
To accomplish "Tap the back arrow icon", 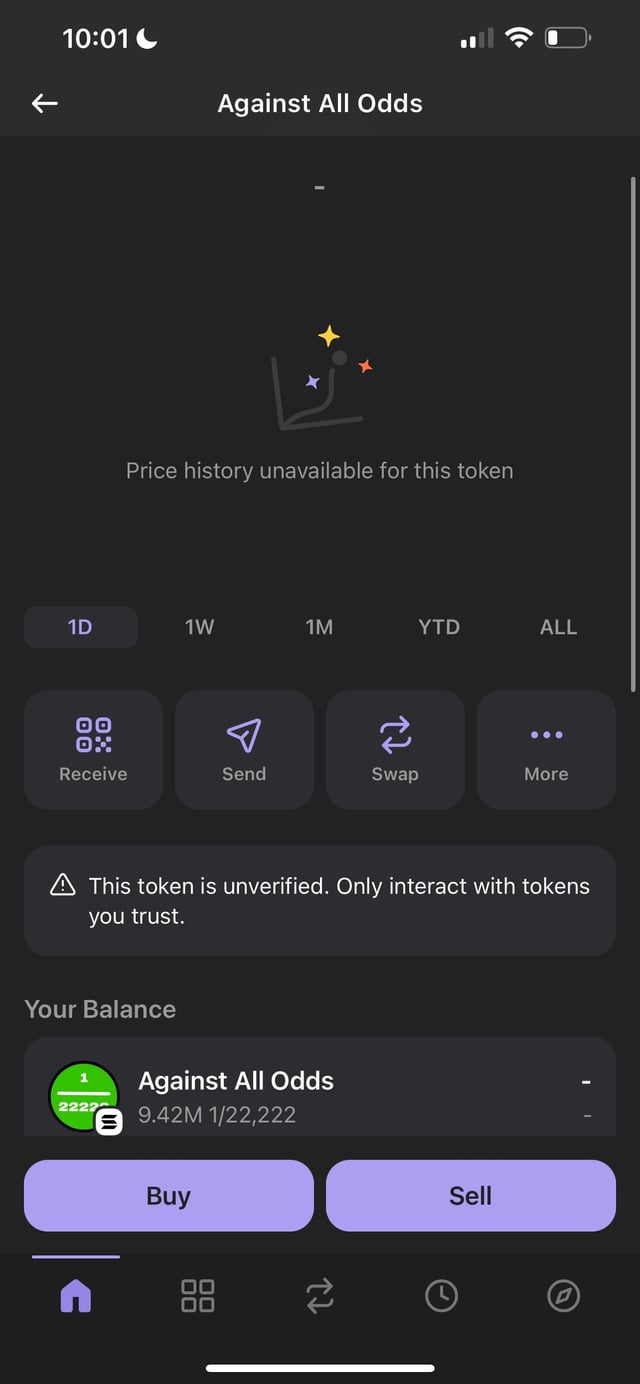I will tap(45, 103).
